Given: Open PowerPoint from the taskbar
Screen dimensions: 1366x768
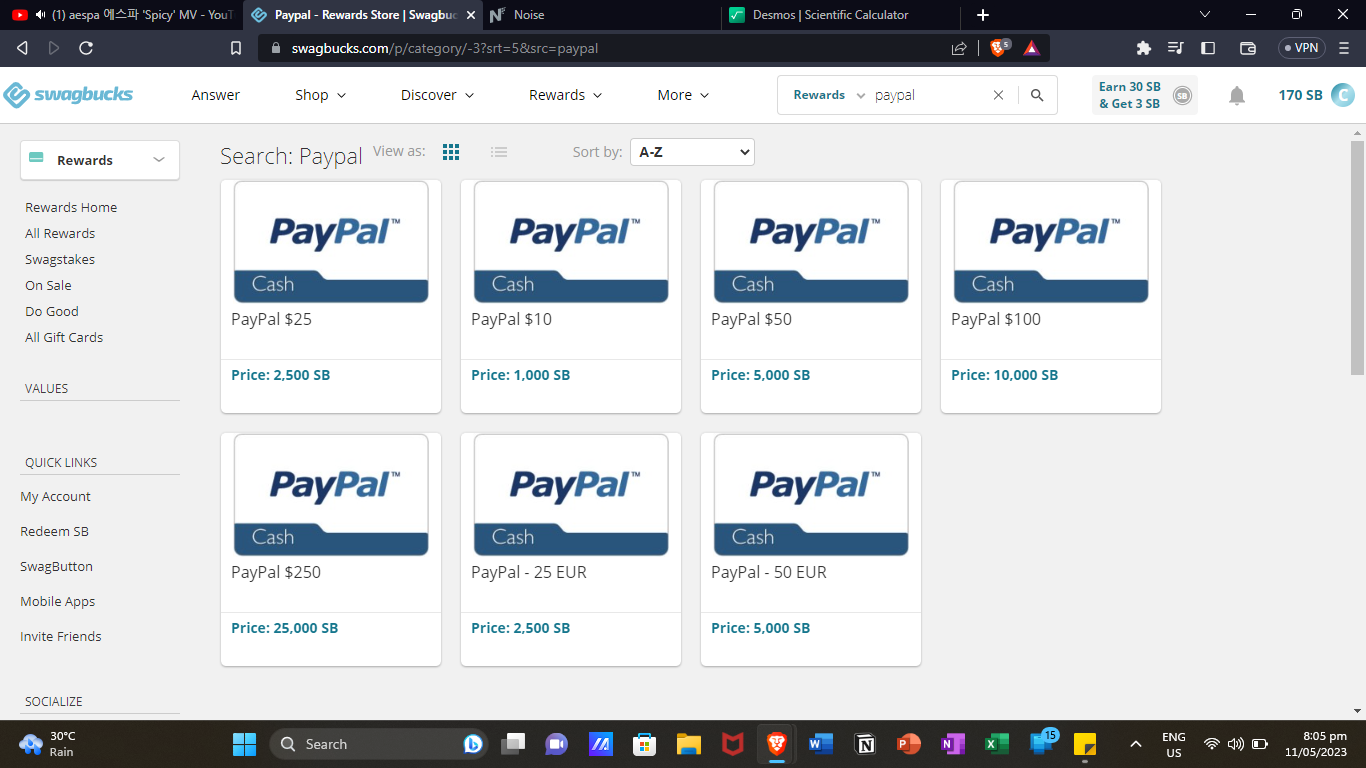Looking at the screenshot, I should coord(909,744).
